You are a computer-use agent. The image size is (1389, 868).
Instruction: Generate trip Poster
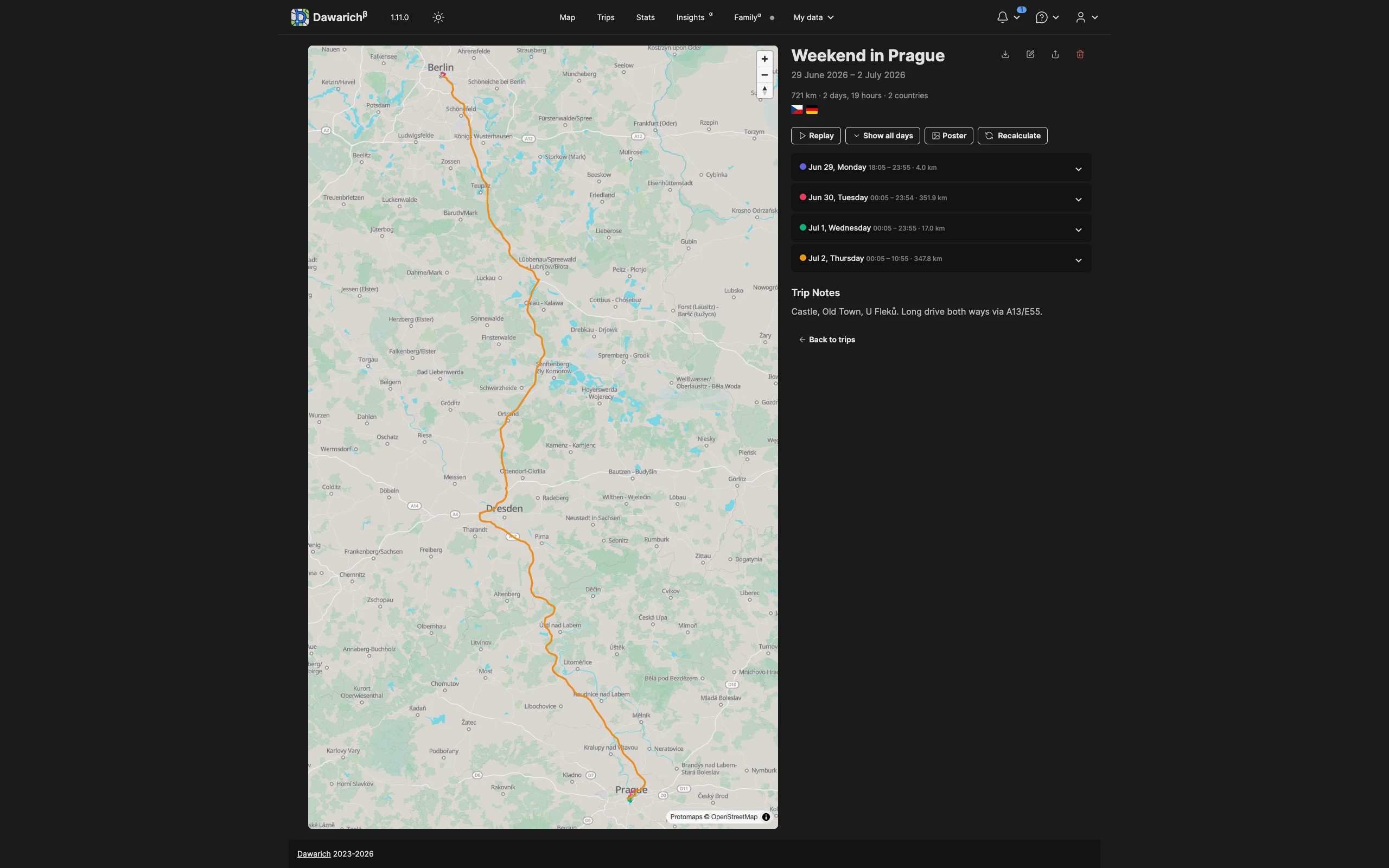[949, 136]
